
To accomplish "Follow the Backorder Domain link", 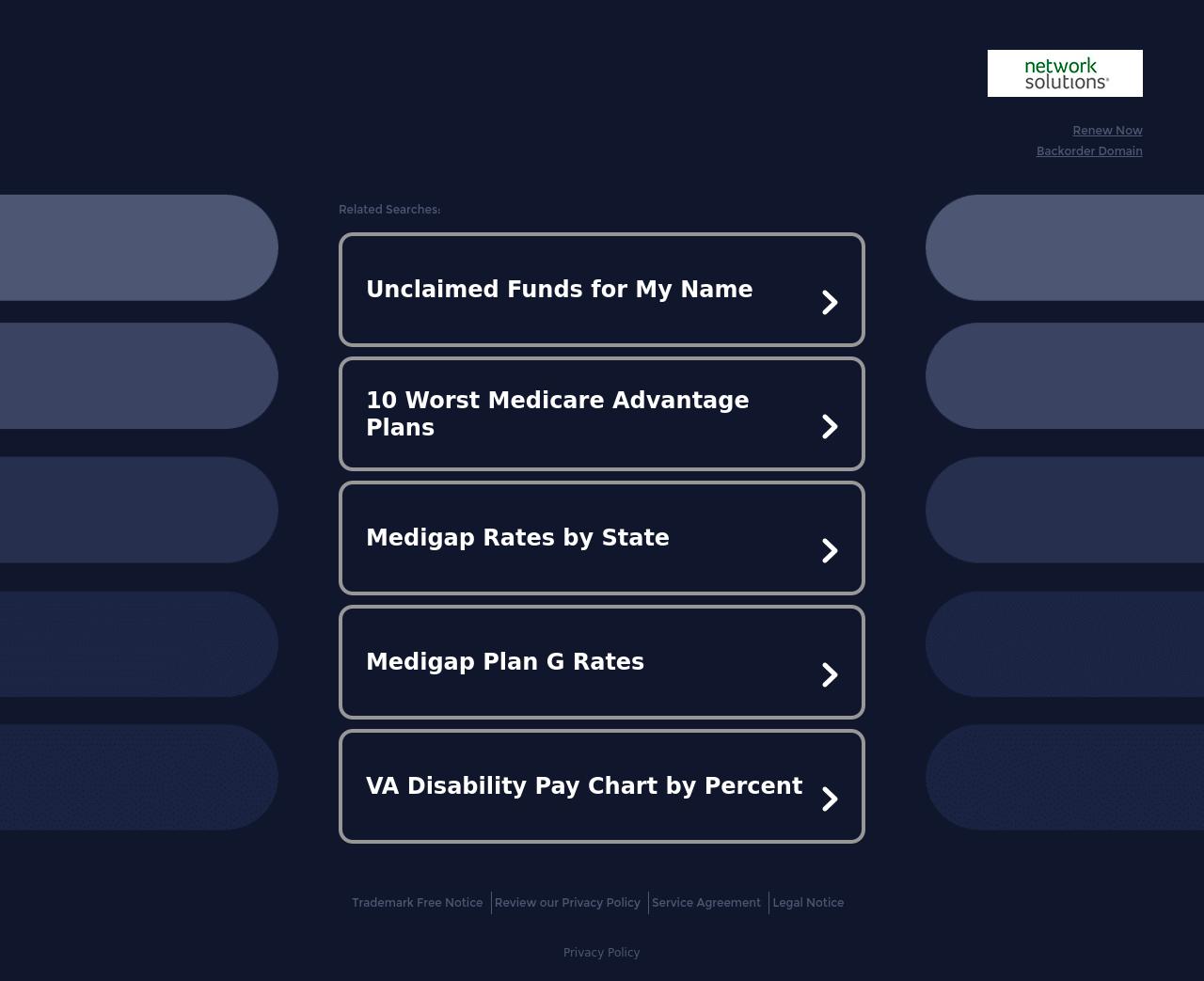I will click(x=1089, y=151).
